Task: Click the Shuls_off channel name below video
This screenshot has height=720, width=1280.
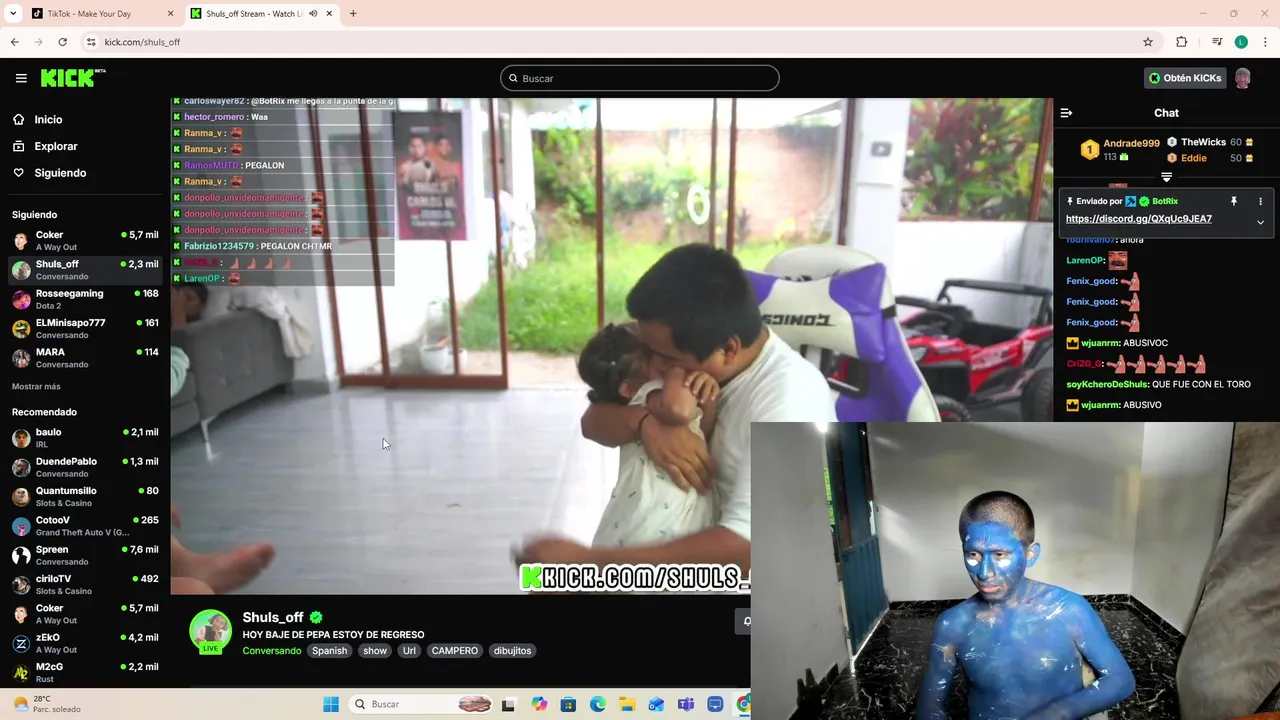Action: (272, 617)
